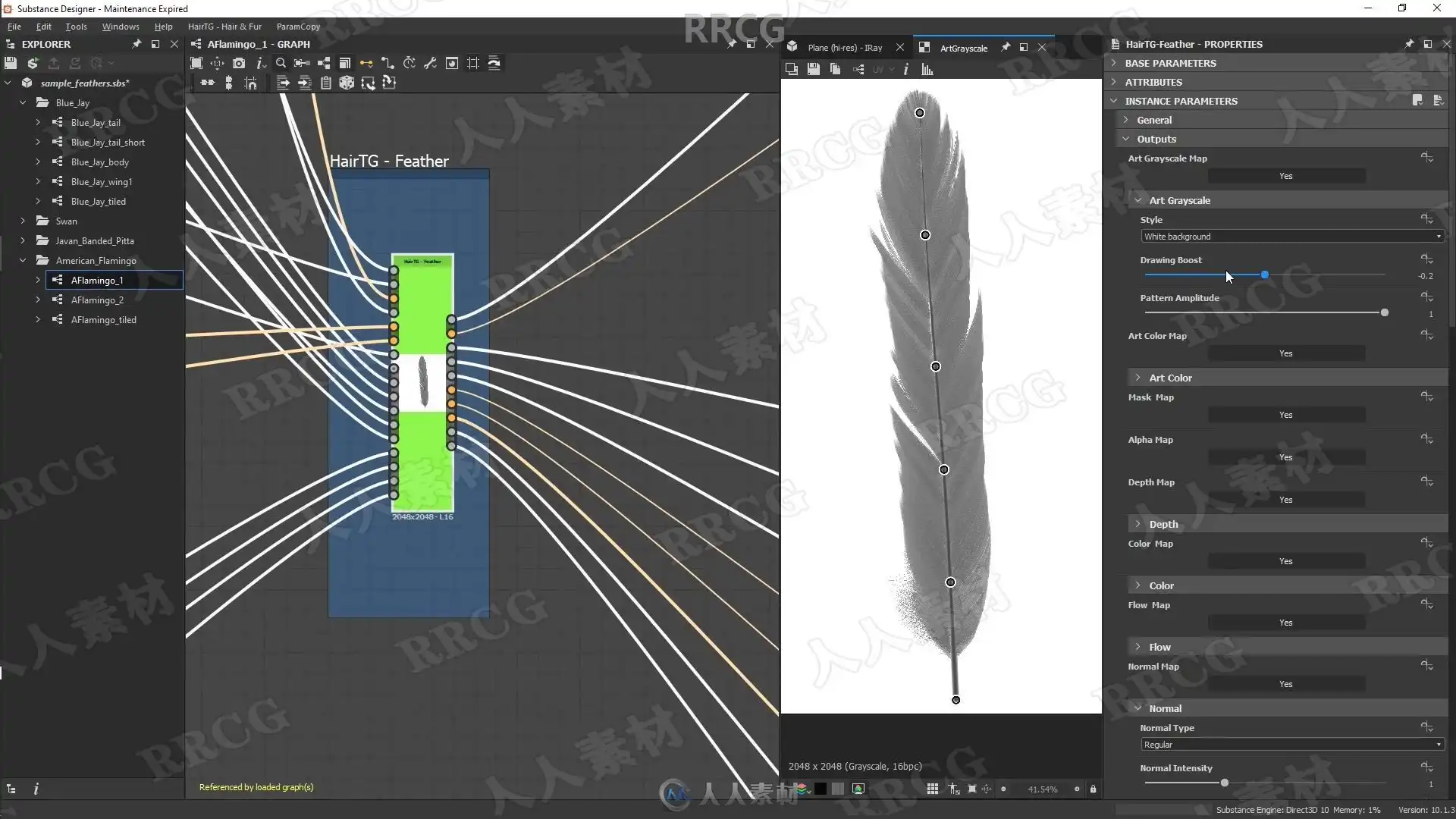Toggle the Normal Map Yes button
The image size is (1456, 819).
coord(1285,684)
